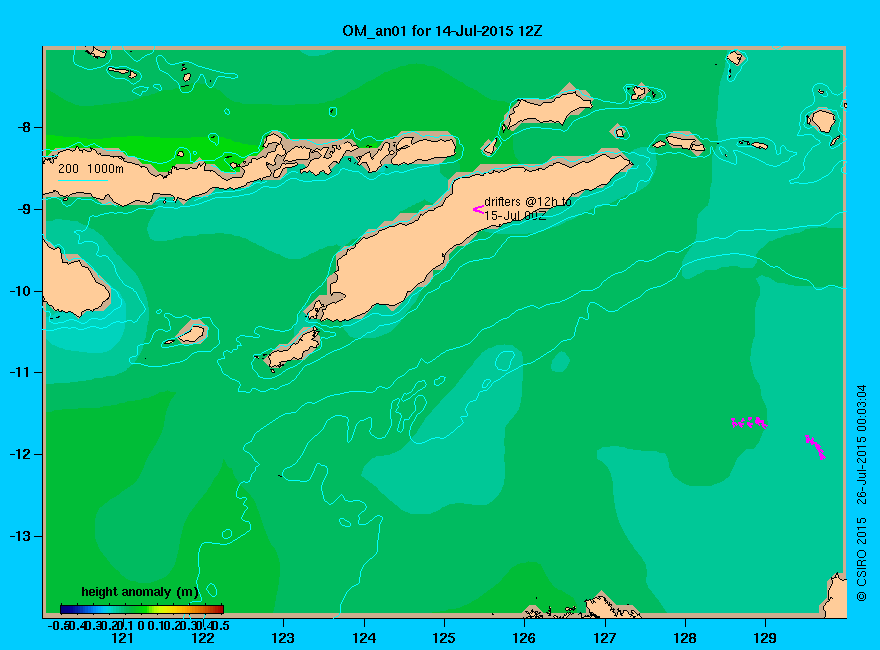Click longitude label 128

(x=685, y=638)
